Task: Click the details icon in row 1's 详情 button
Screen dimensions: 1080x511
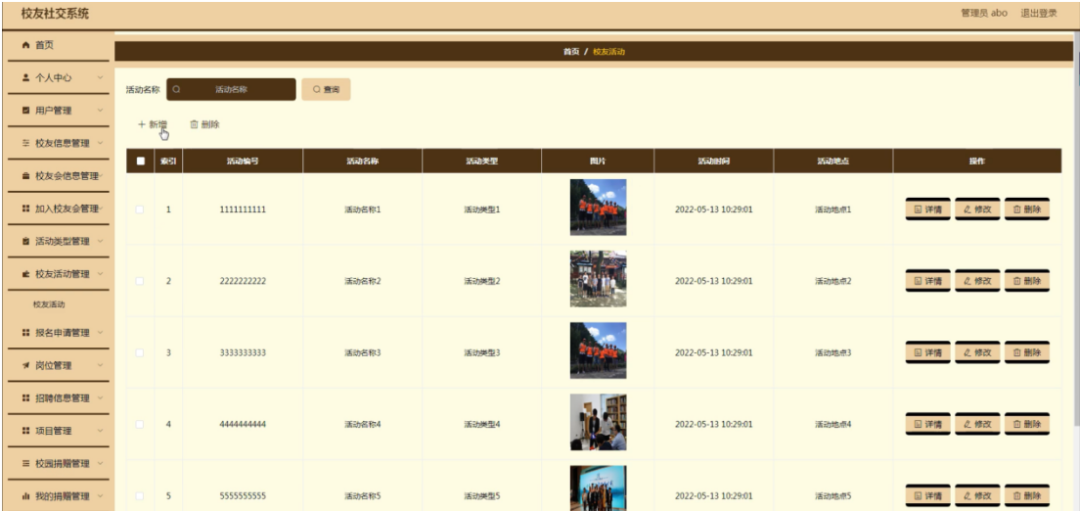Action: (917, 209)
